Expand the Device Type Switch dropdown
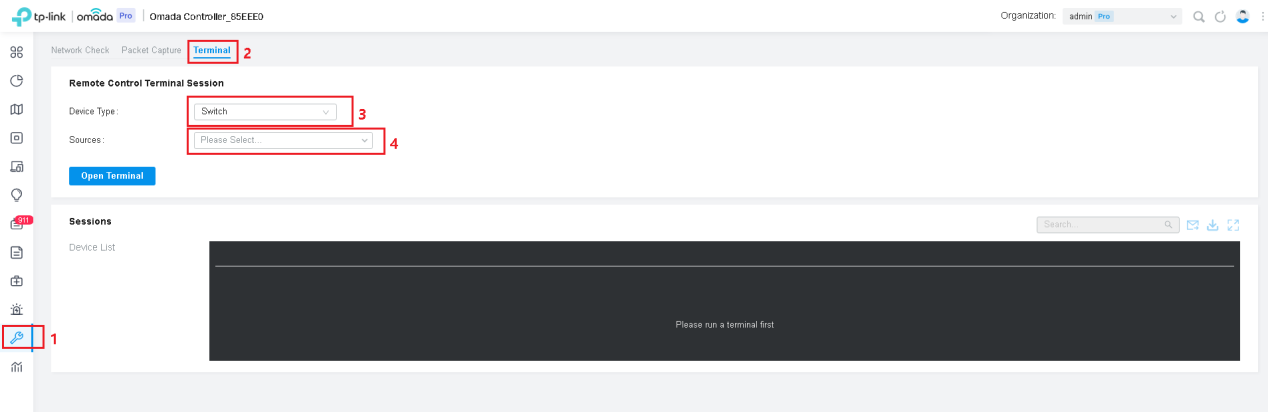This screenshot has width=1268, height=412. [x=265, y=111]
